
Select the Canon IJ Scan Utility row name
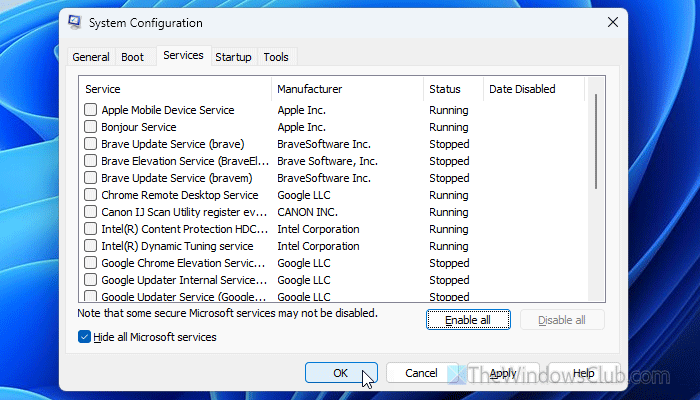(x=184, y=212)
